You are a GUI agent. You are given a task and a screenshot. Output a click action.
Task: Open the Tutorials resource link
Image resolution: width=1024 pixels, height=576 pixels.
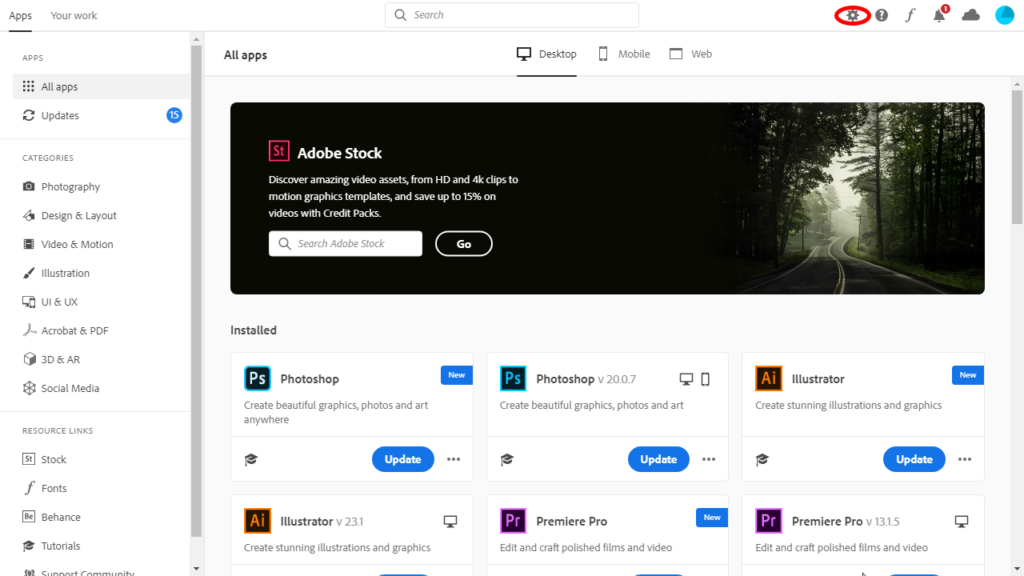tap(52, 545)
